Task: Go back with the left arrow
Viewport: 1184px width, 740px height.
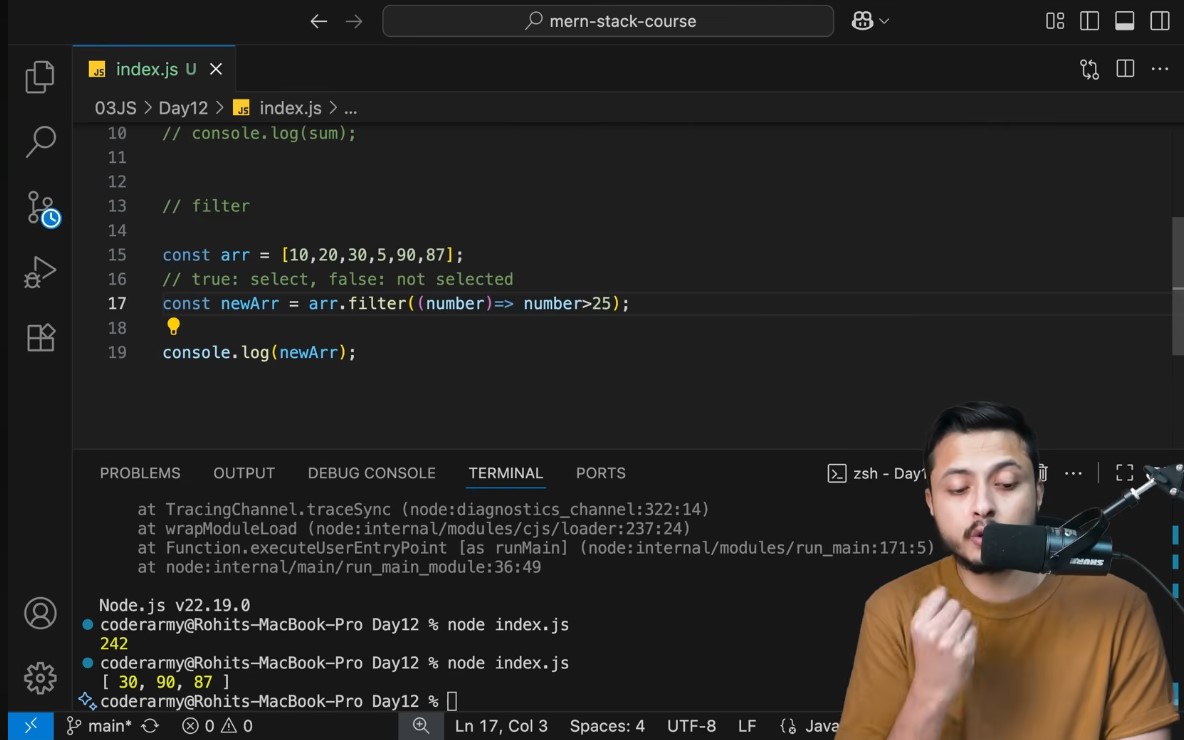Action: point(319,21)
